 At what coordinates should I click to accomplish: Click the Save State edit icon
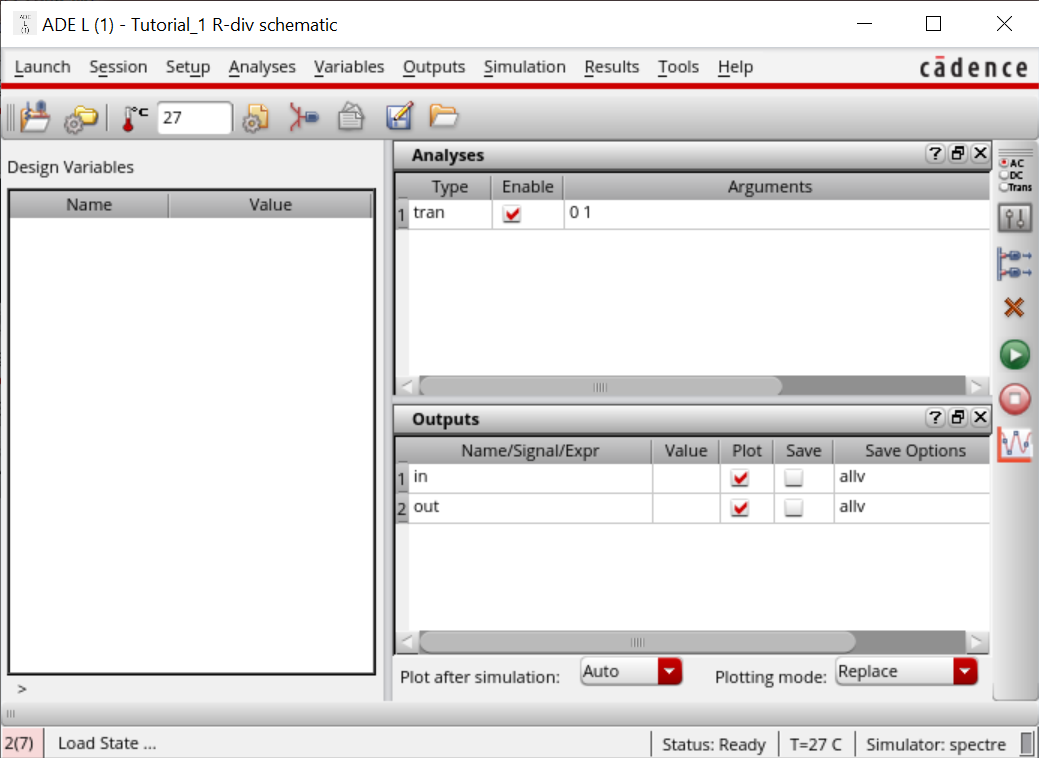pyautogui.click(x=400, y=117)
